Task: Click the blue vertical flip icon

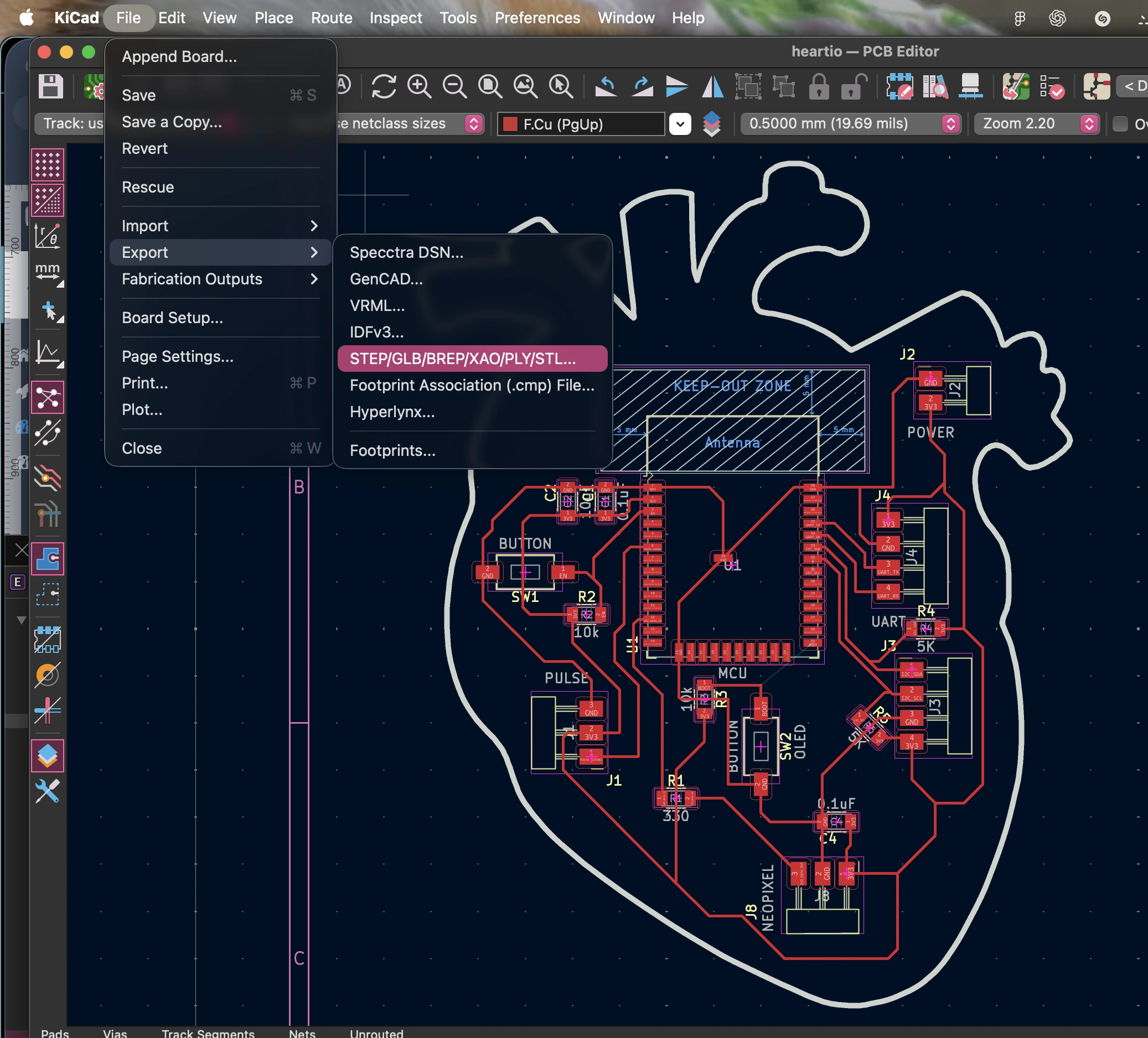Action: tap(676, 86)
